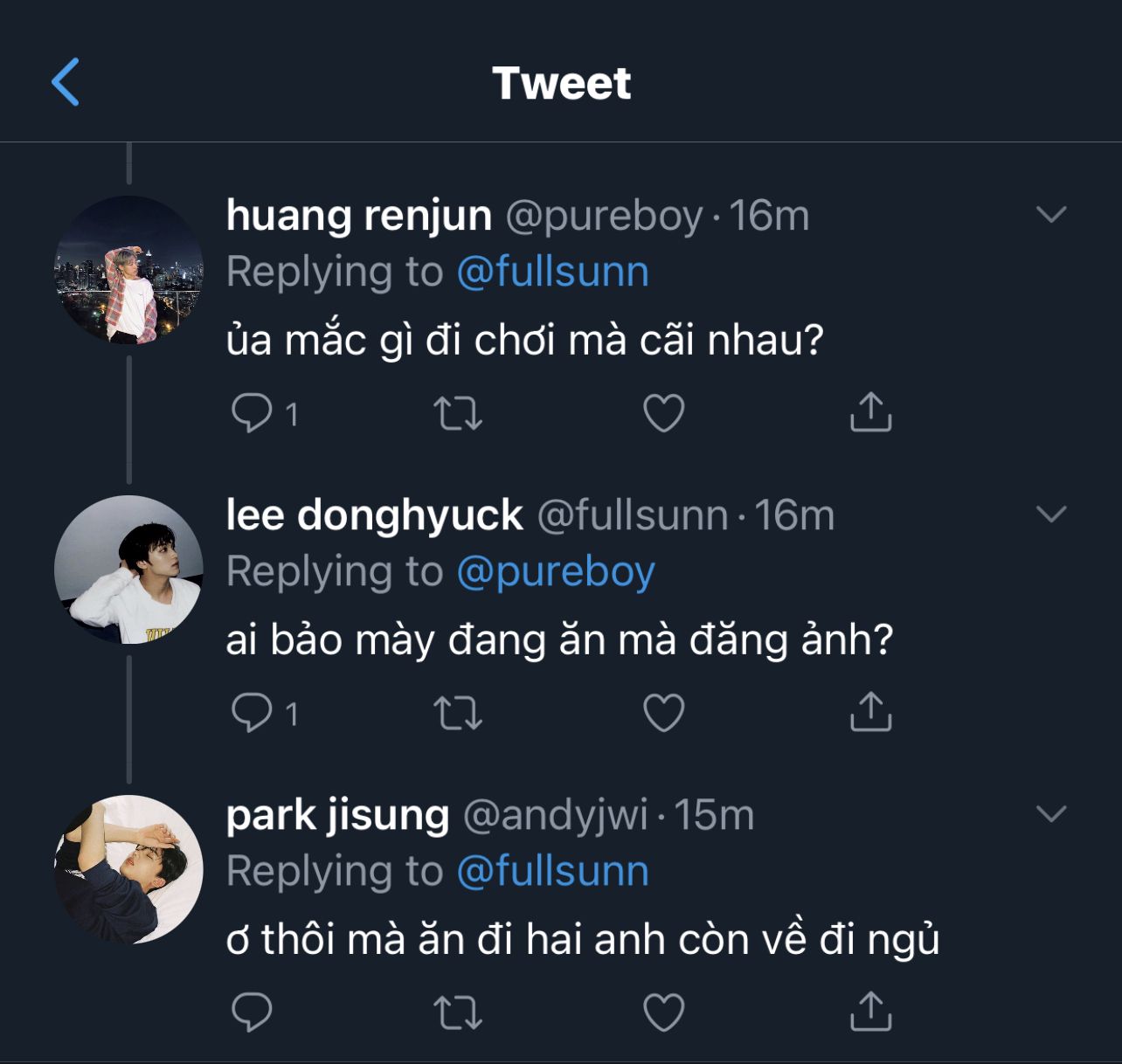
Task: Share huang renjun's tweet
Action: (x=870, y=412)
